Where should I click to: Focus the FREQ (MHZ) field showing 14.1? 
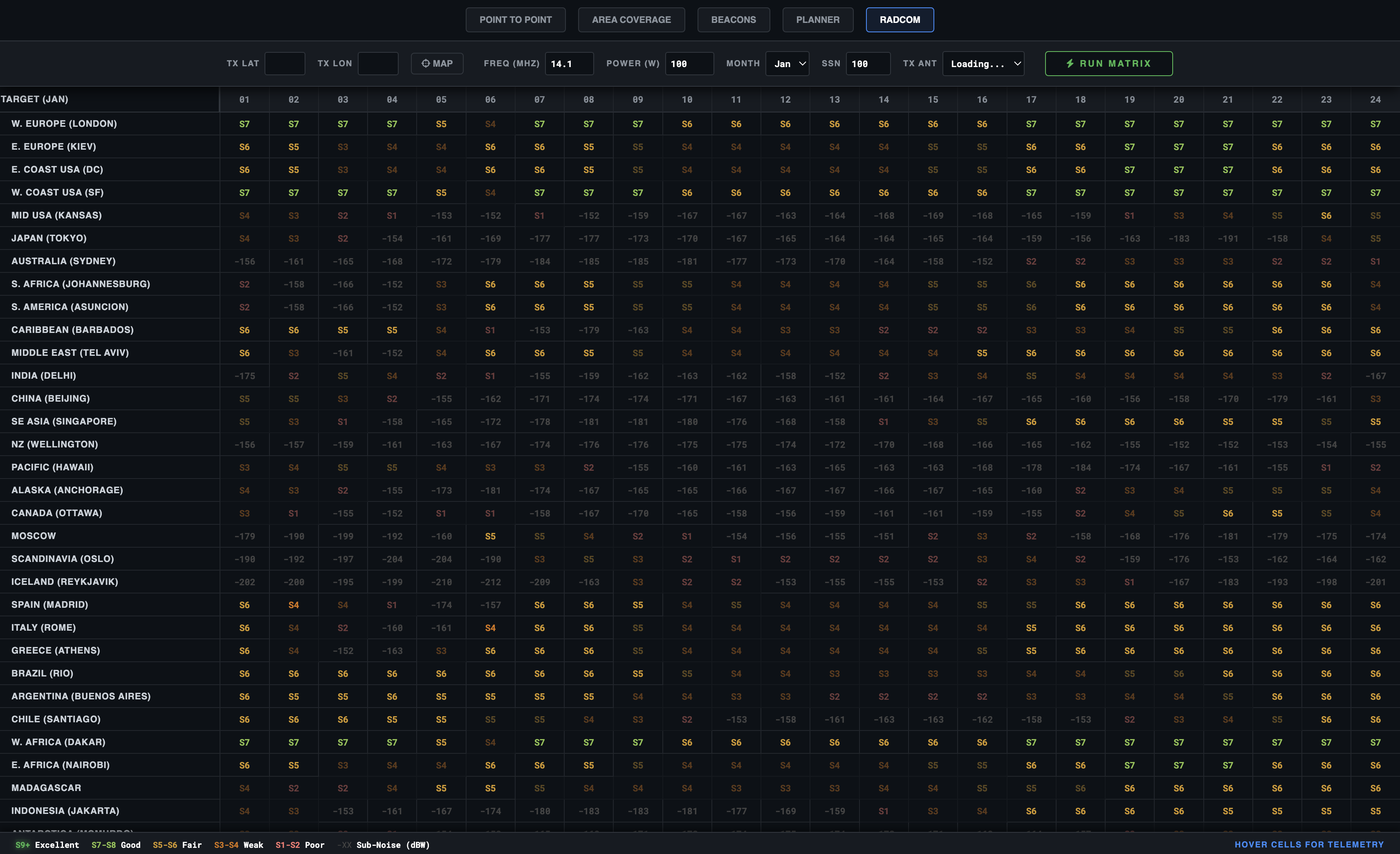click(569, 64)
